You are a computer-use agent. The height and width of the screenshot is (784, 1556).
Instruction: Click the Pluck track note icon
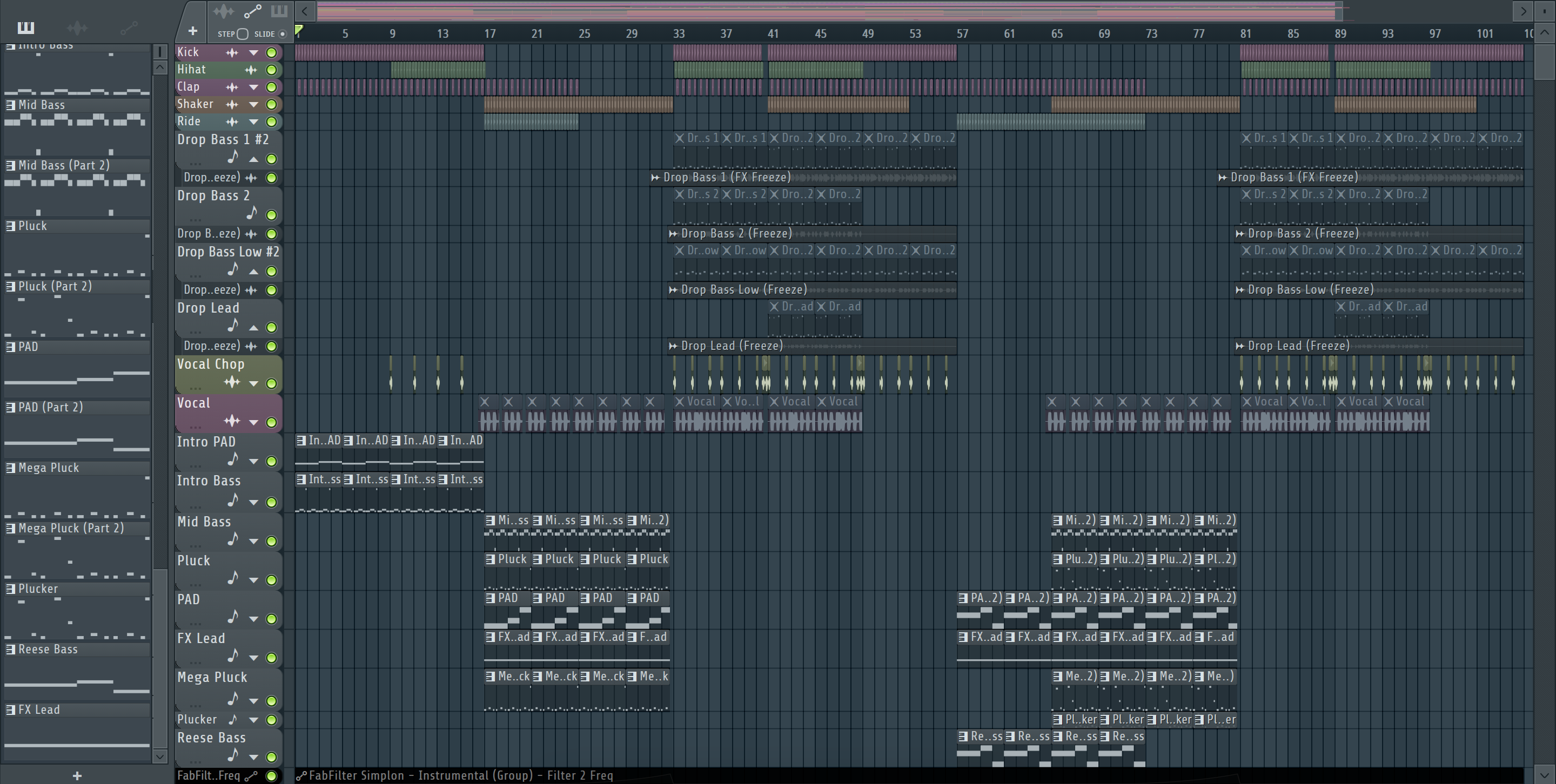coord(233,578)
